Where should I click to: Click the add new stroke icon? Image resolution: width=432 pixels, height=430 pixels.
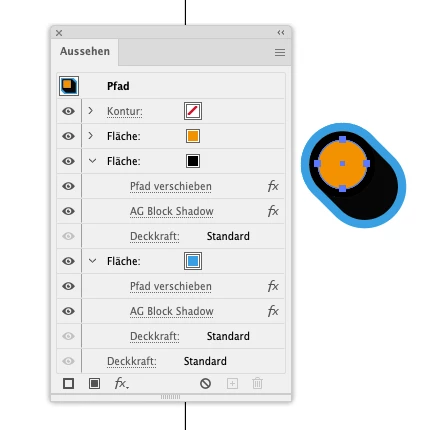[68, 384]
